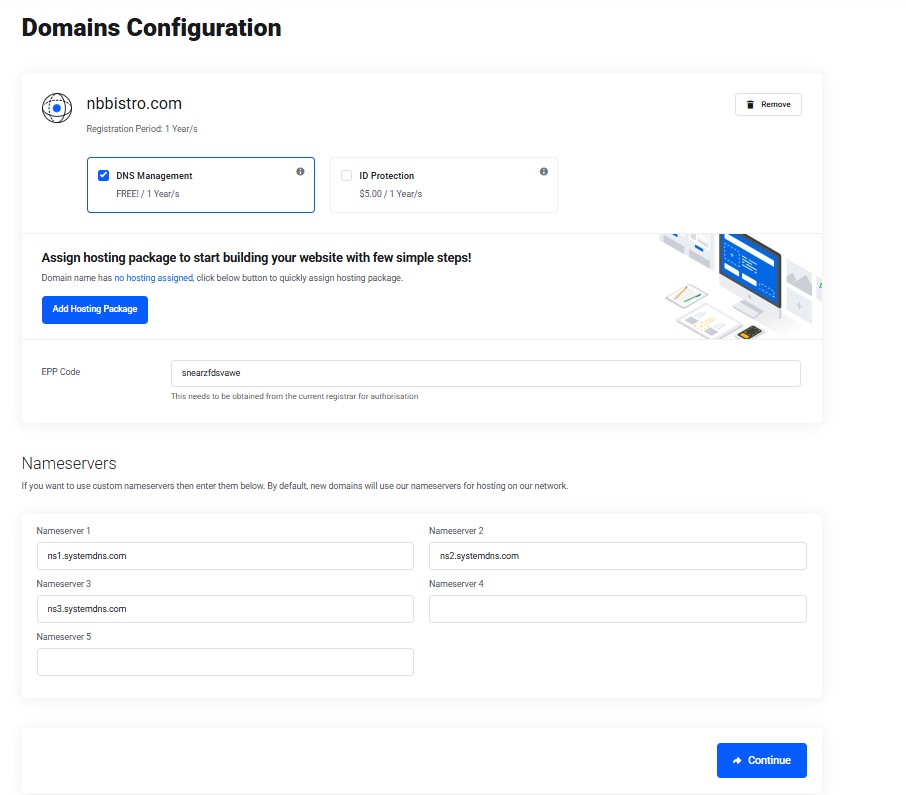This screenshot has width=906, height=795.
Task: Click the 'Nameservers' section heading
Action: 69,463
